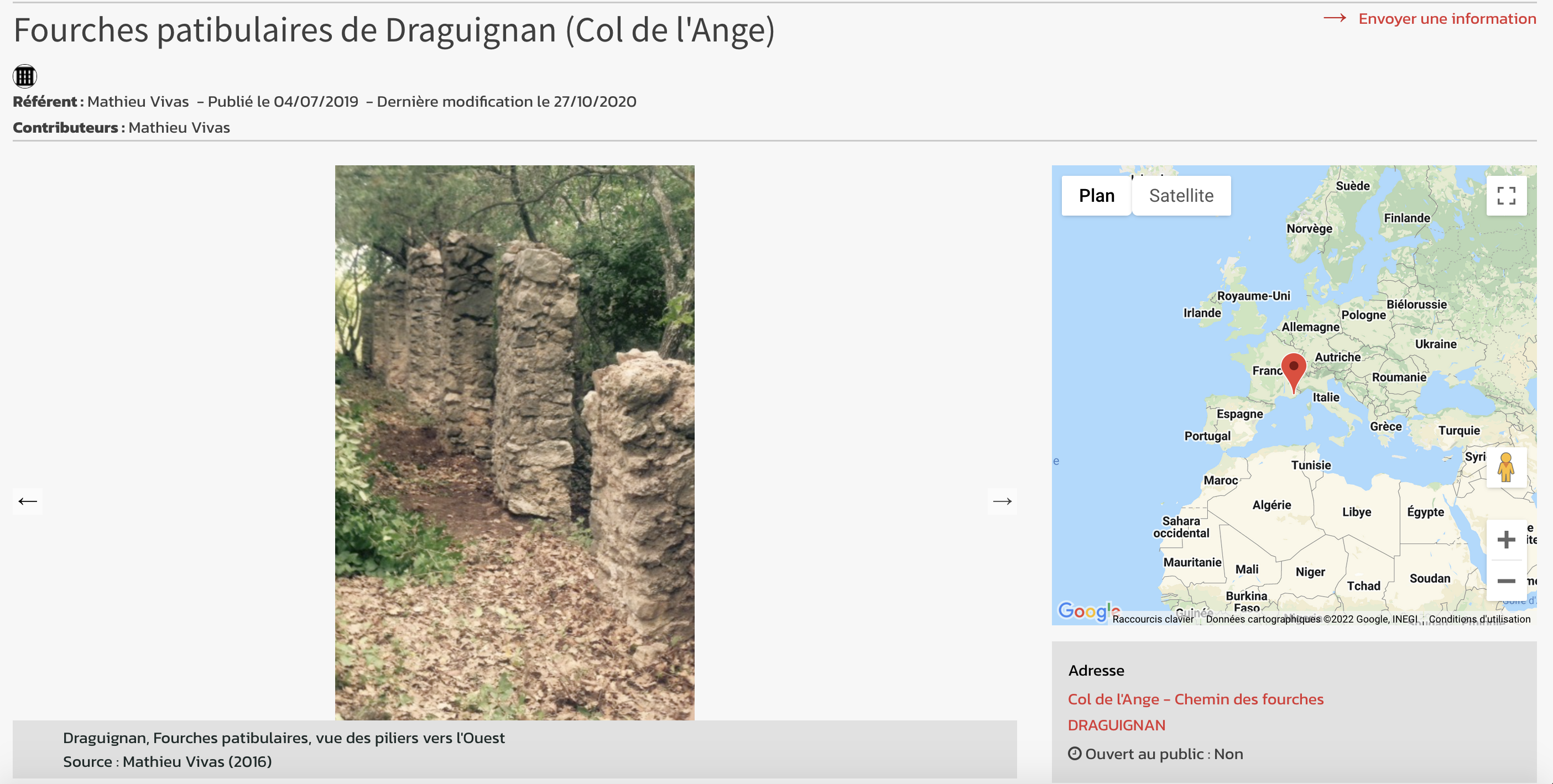1553x784 pixels.
Task: Go to previous photo with left arrow
Action: coord(27,501)
